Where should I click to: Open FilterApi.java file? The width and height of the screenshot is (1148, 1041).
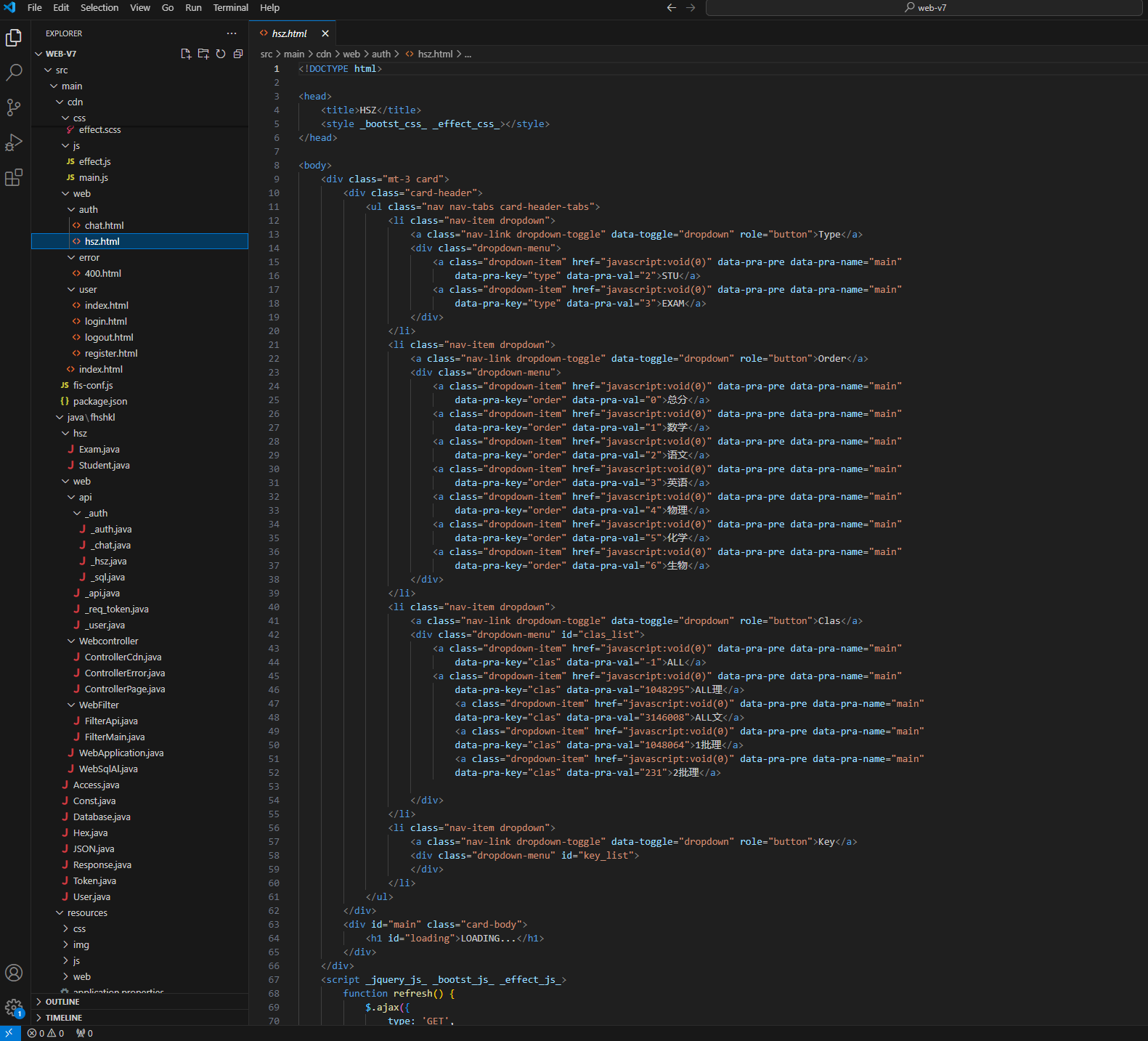(139, 721)
